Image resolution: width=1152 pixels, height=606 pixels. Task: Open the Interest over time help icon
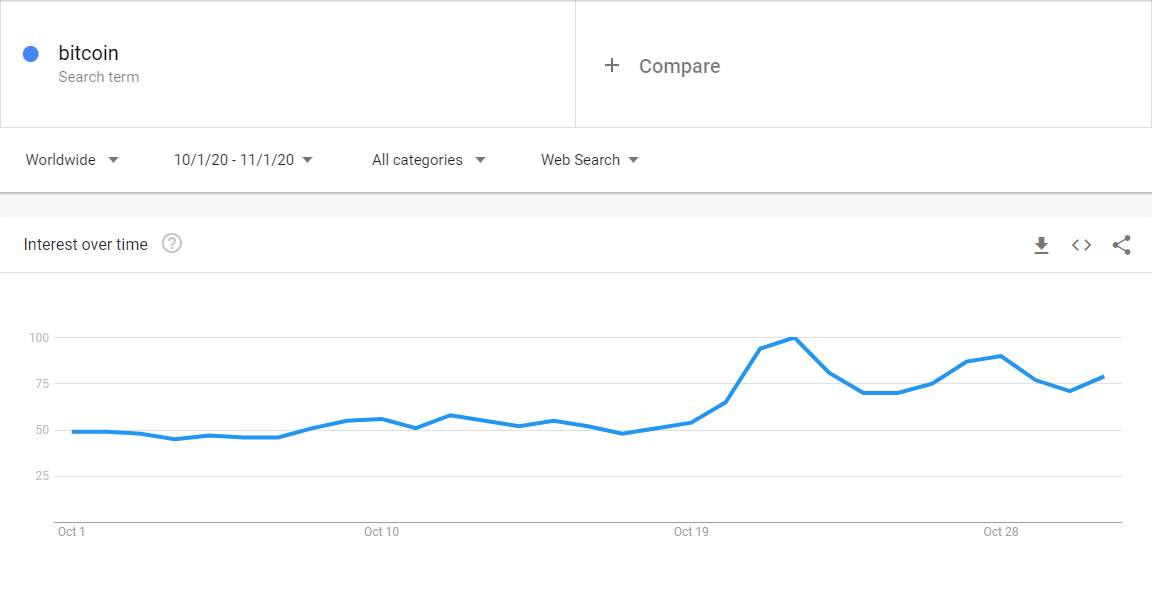(172, 244)
